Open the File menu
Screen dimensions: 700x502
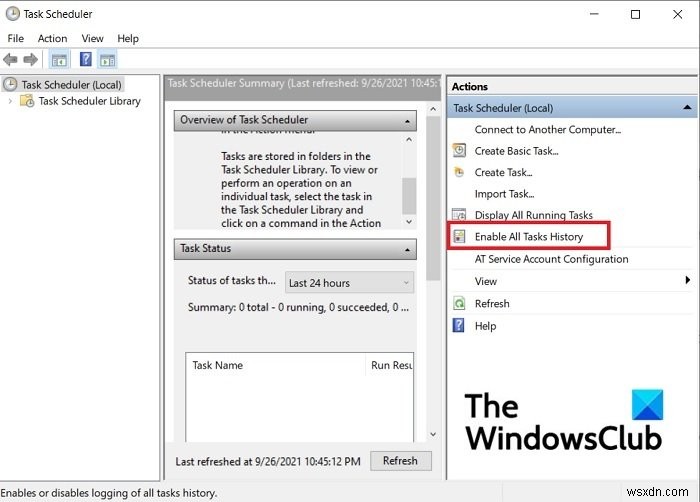coord(16,38)
